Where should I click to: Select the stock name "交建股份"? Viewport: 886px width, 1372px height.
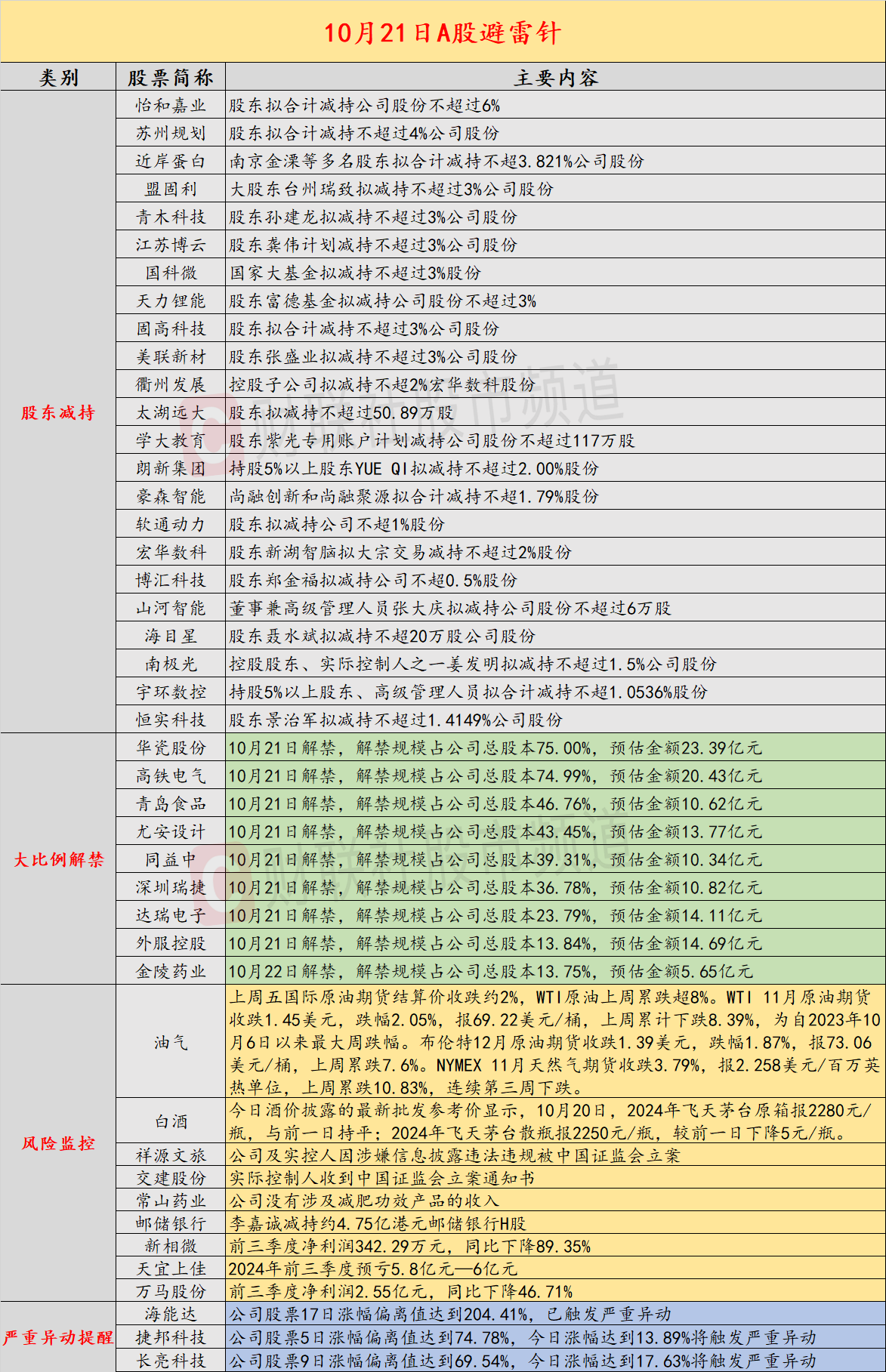click(171, 1179)
